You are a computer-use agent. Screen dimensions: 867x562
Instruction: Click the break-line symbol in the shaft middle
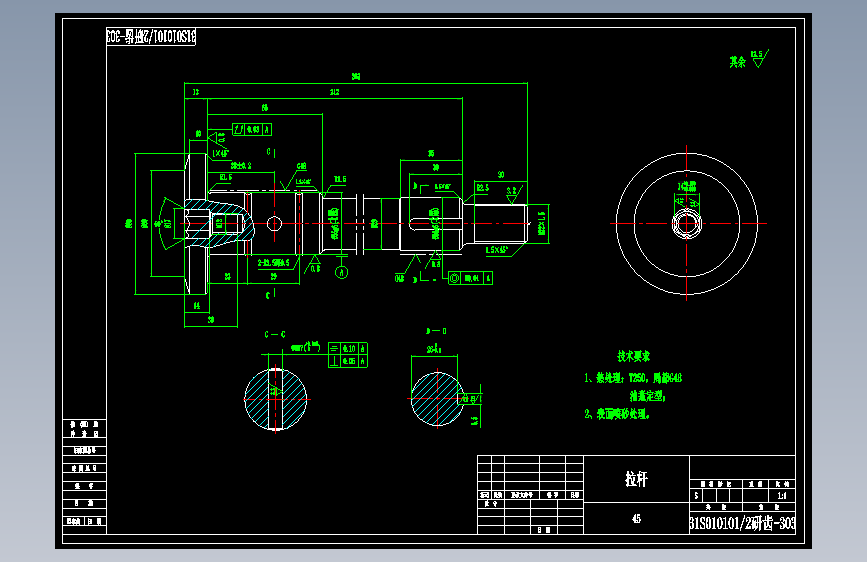pos(360,224)
